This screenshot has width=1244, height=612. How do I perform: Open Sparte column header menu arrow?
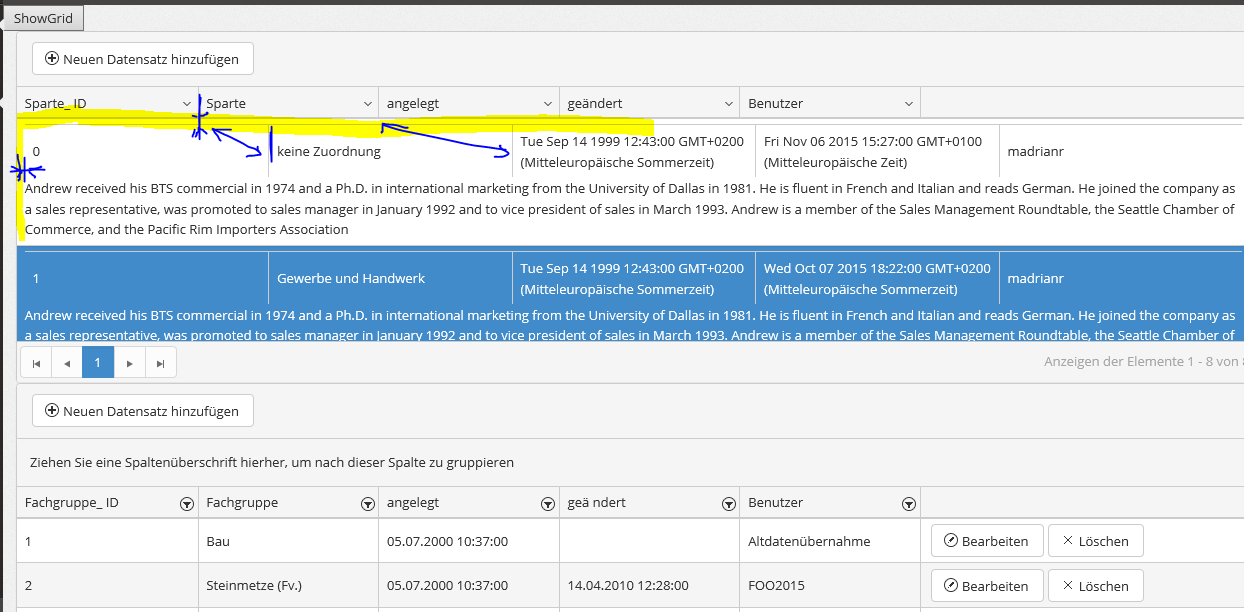(x=368, y=104)
